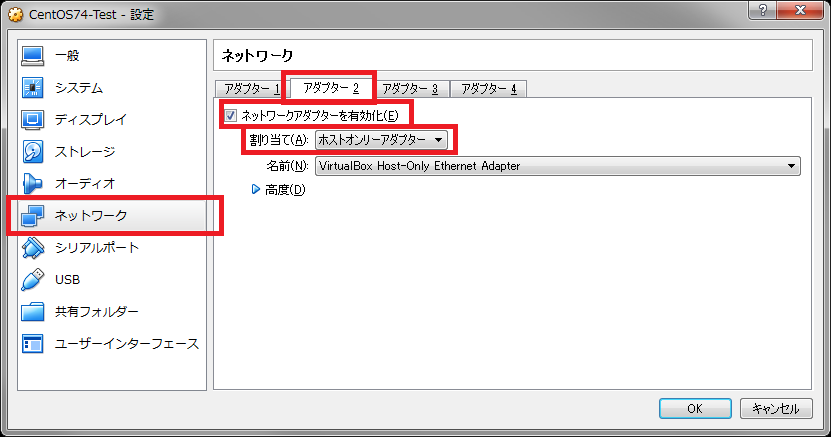
Task: Select シリアルポート text in settings list
Action: click(x=97, y=248)
